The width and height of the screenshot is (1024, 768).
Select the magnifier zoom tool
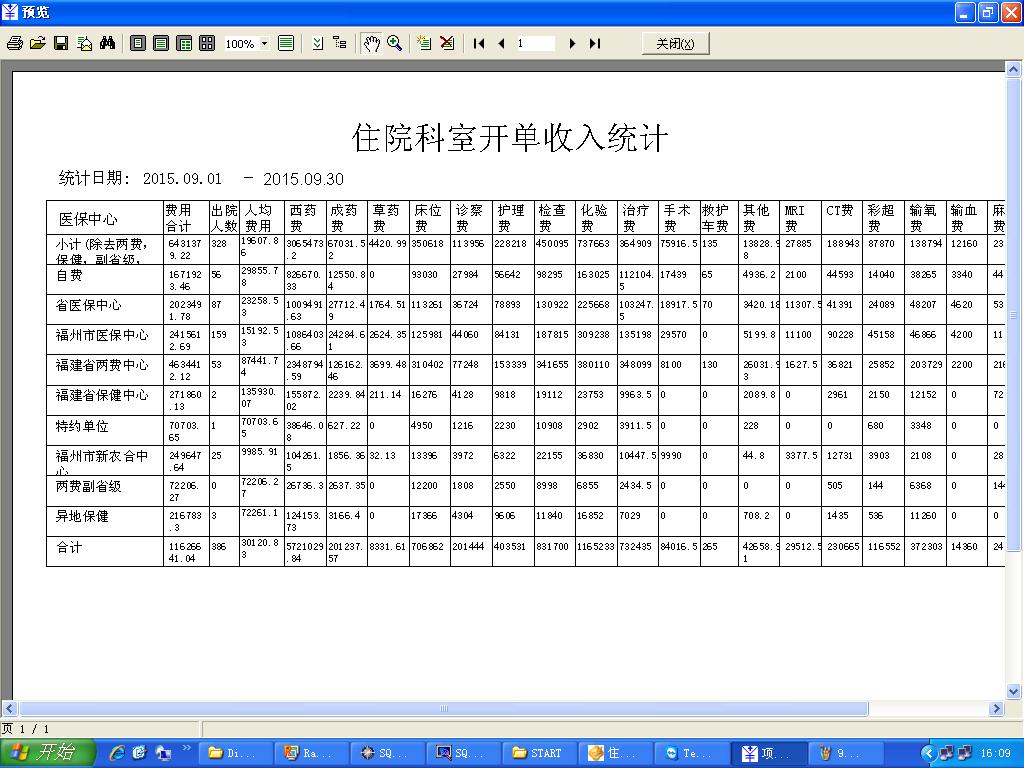pos(394,44)
